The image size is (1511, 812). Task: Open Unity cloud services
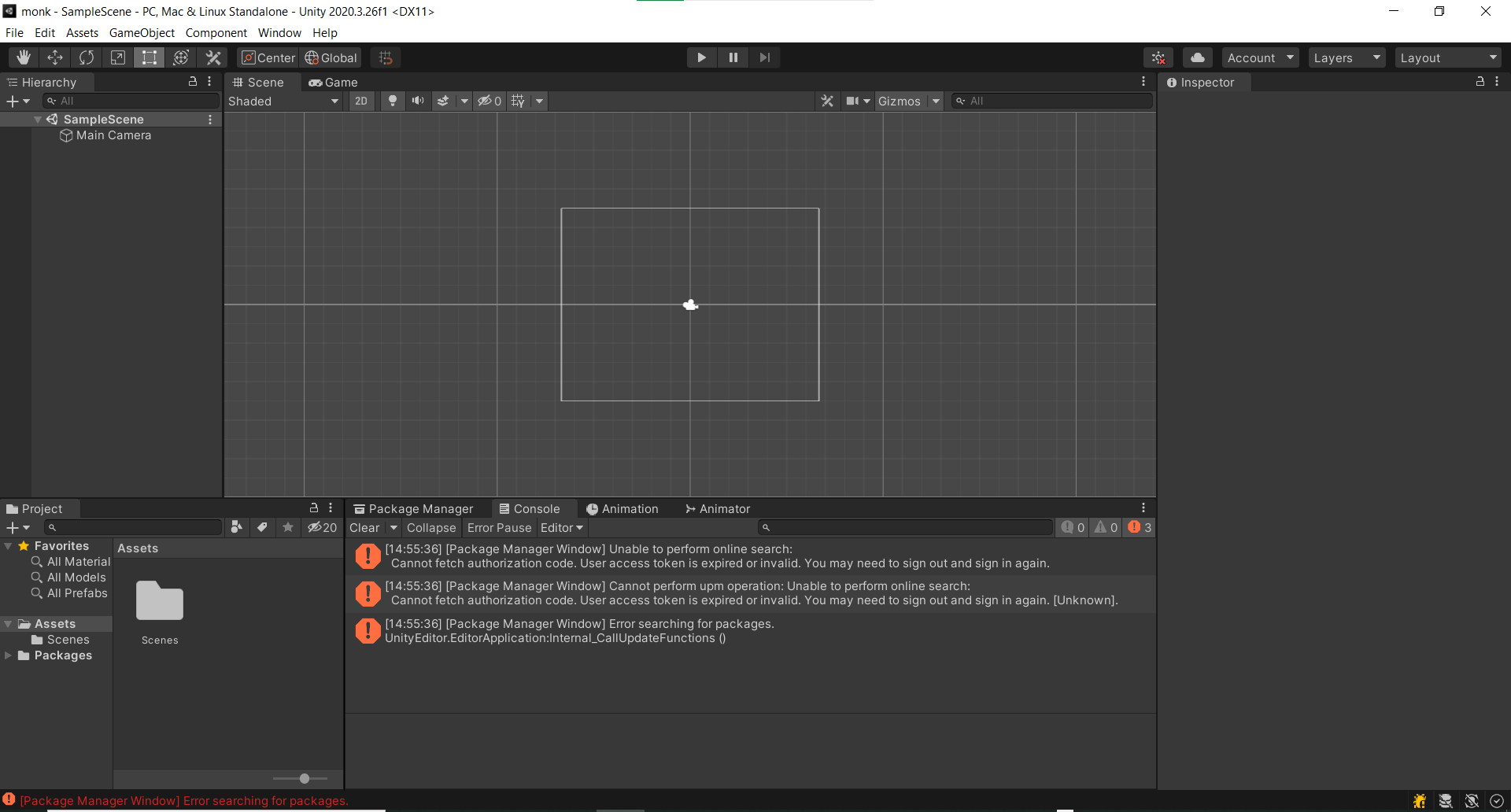[x=1198, y=57]
